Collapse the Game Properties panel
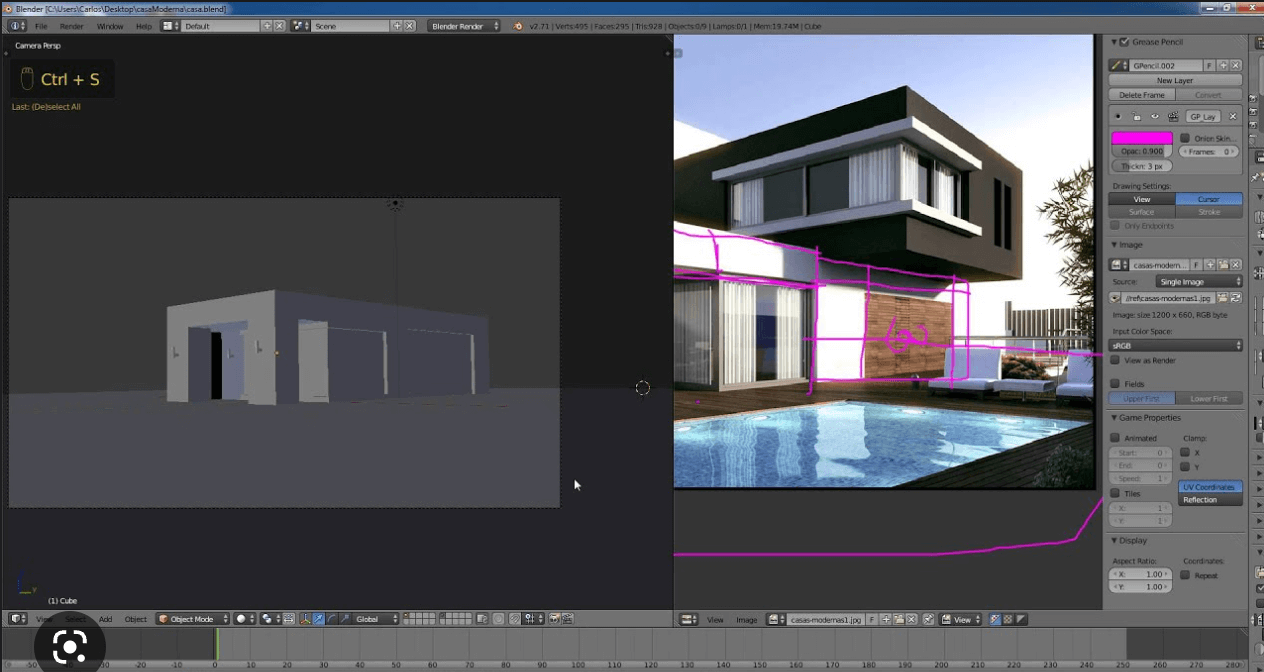Viewport: 1264px width, 672px height. (x=1114, y=418)
